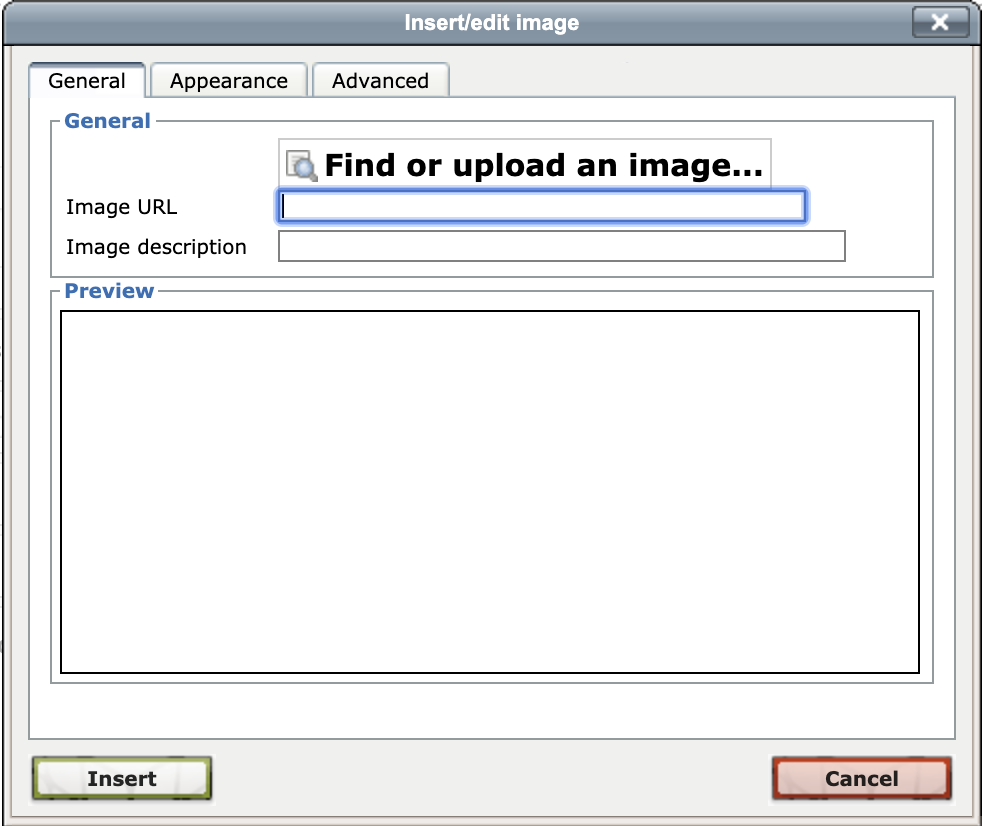Click empty tab strip right of Advanced
The image size is (982, 826).
point(700,80)
